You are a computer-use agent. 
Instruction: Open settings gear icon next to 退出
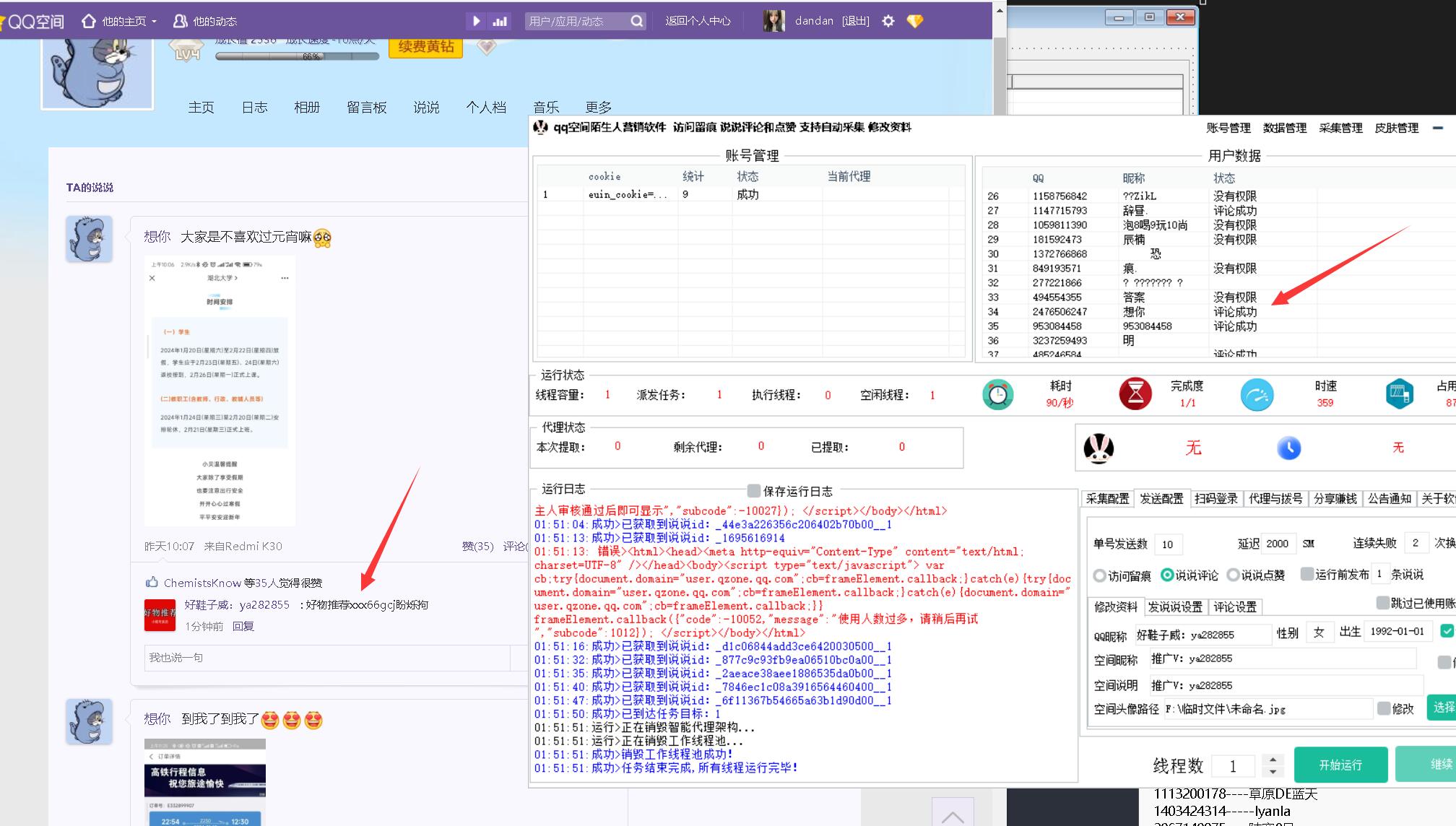[x=888, y=21]
